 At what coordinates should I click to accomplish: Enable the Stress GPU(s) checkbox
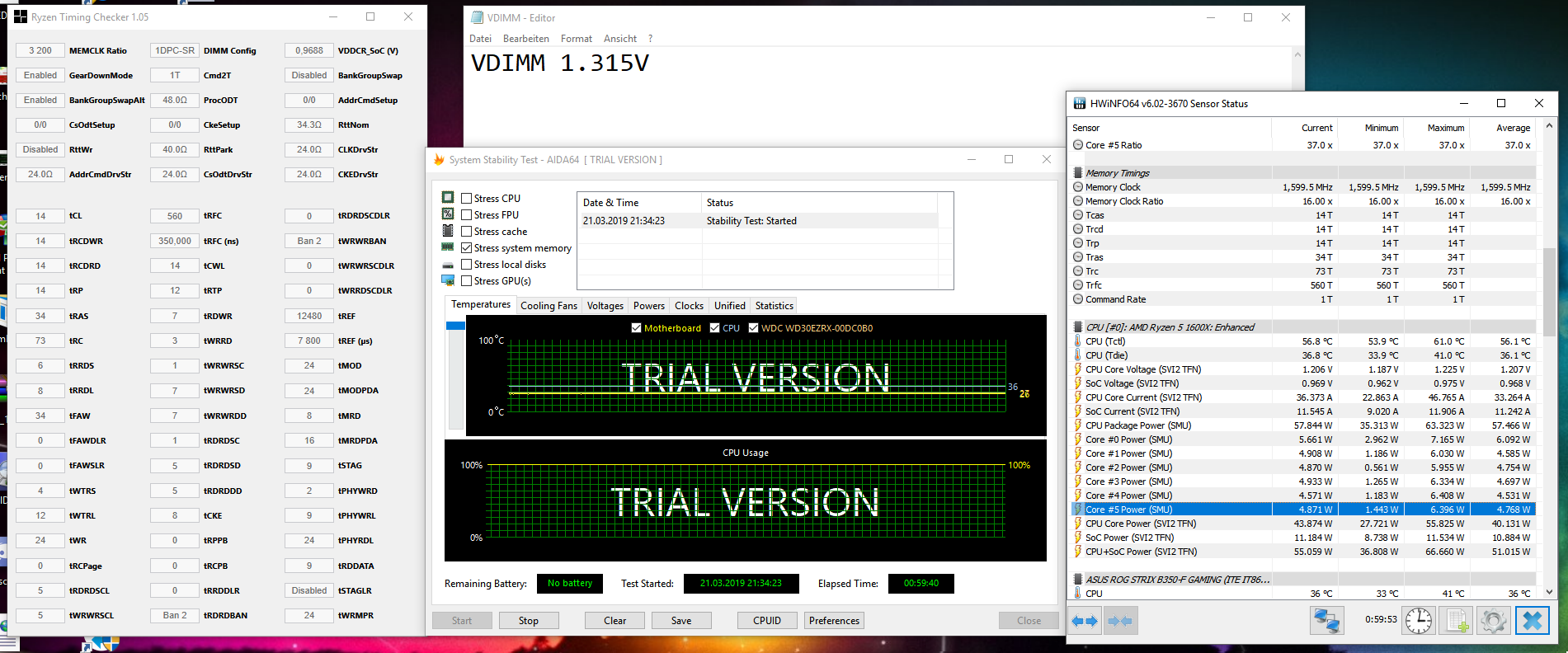click(467, 281)
